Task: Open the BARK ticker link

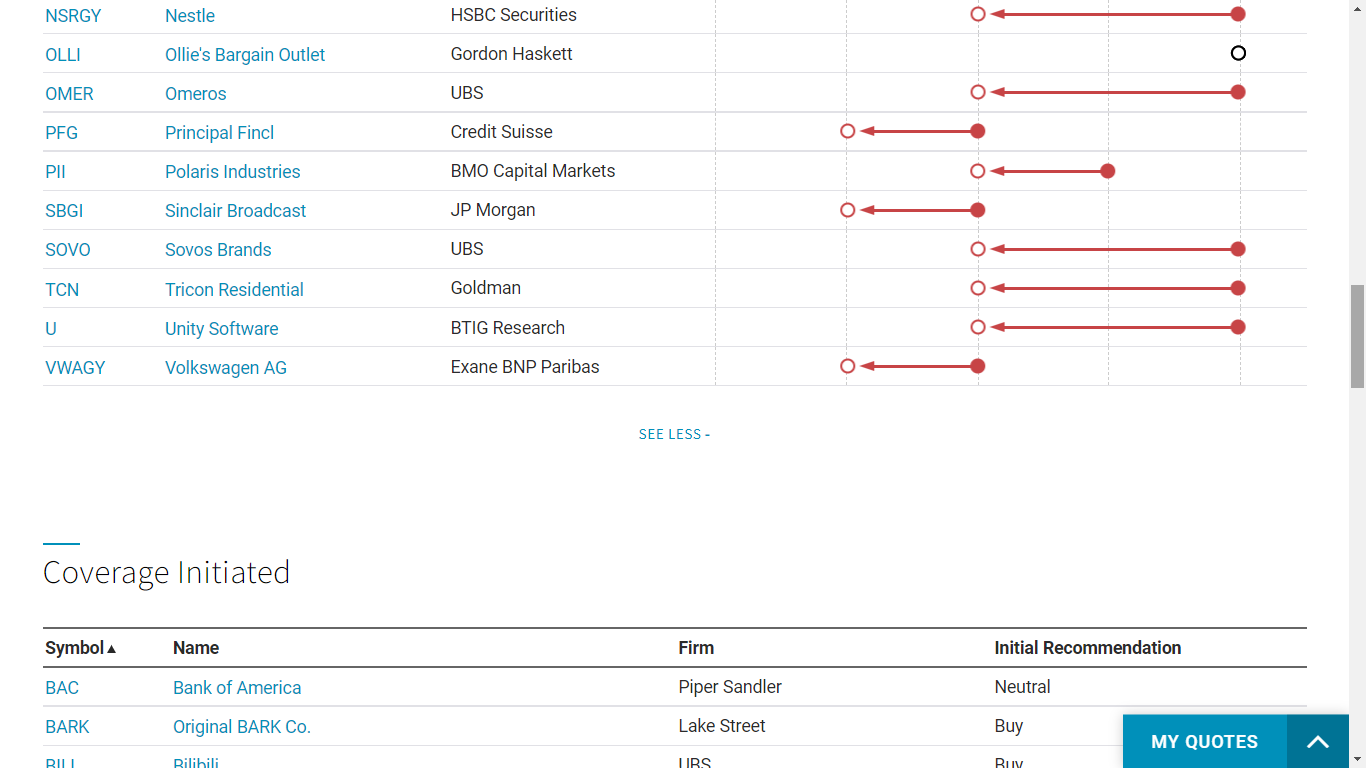Action: click(68, 727)
